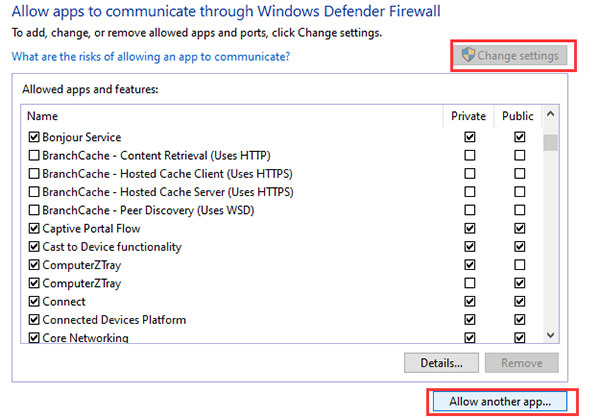Uncheck Private for Connected Devices Platform

[470, 320]
